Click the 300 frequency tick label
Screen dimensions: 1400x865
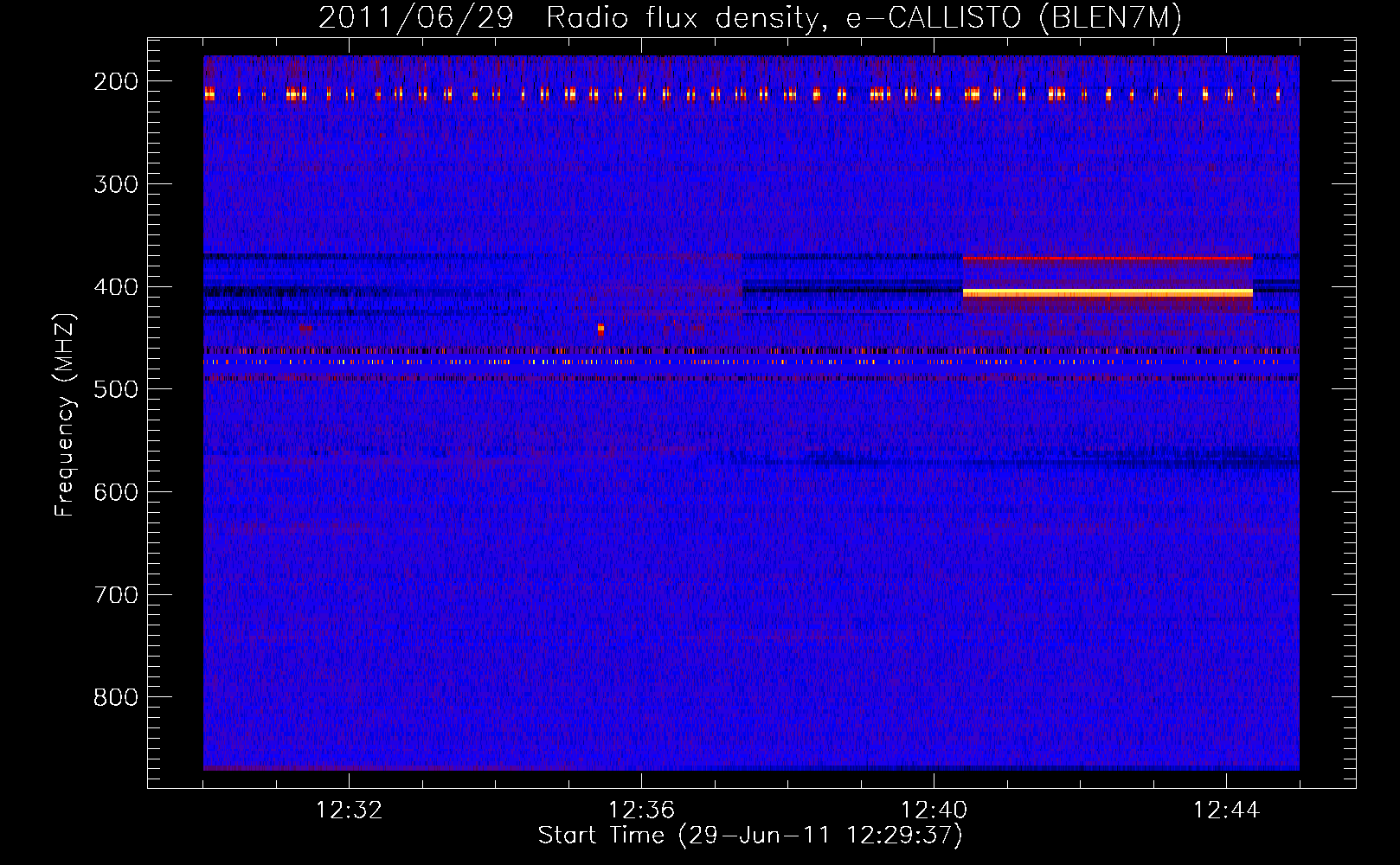[x=115, y=184]
